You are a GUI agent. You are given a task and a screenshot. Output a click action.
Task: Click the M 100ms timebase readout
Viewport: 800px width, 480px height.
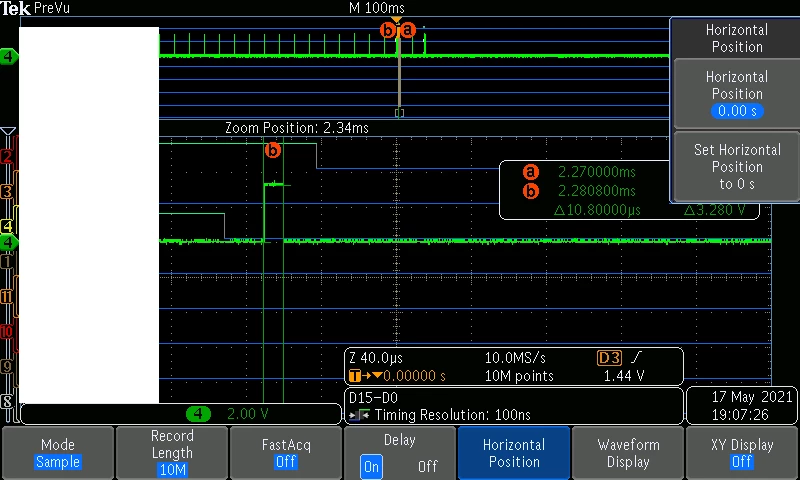coord(377,8)
